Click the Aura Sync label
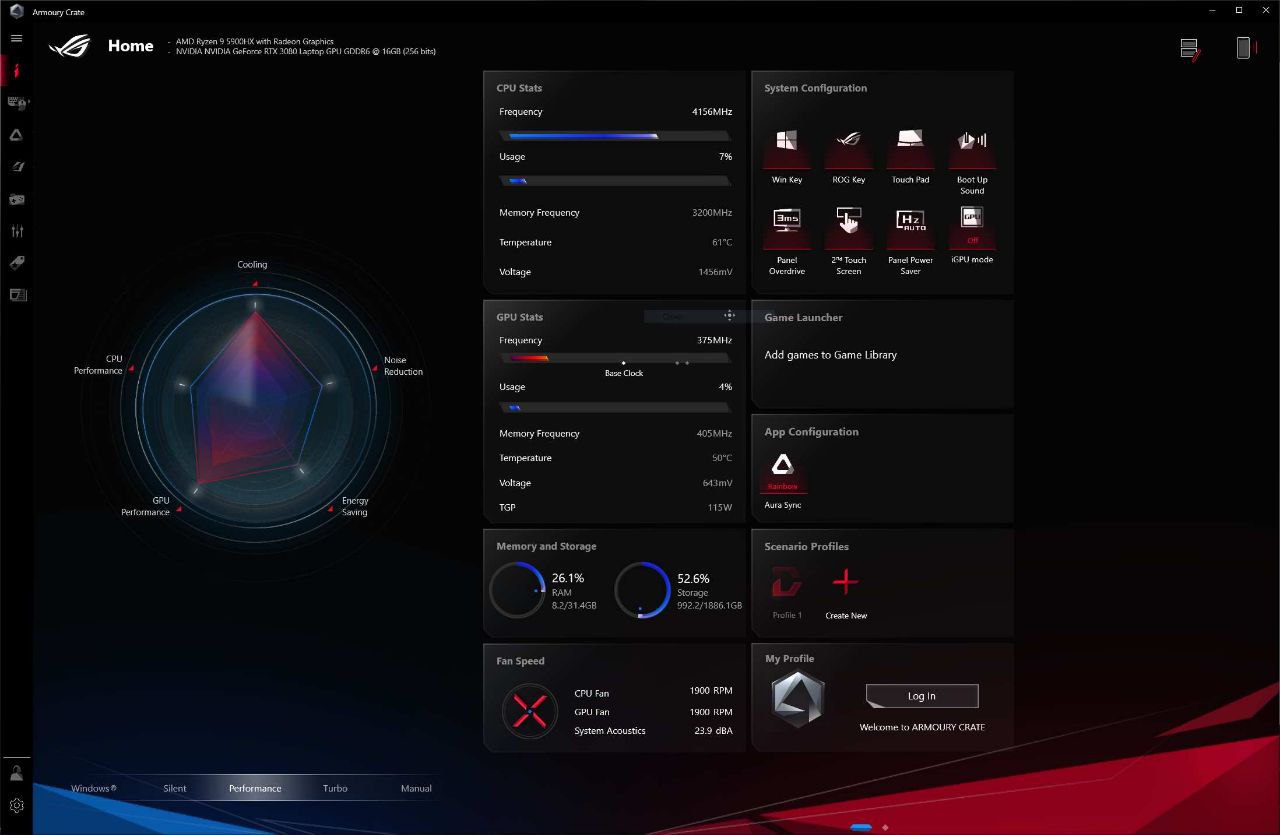This screenshot has width=1280, height=835. 783,505
